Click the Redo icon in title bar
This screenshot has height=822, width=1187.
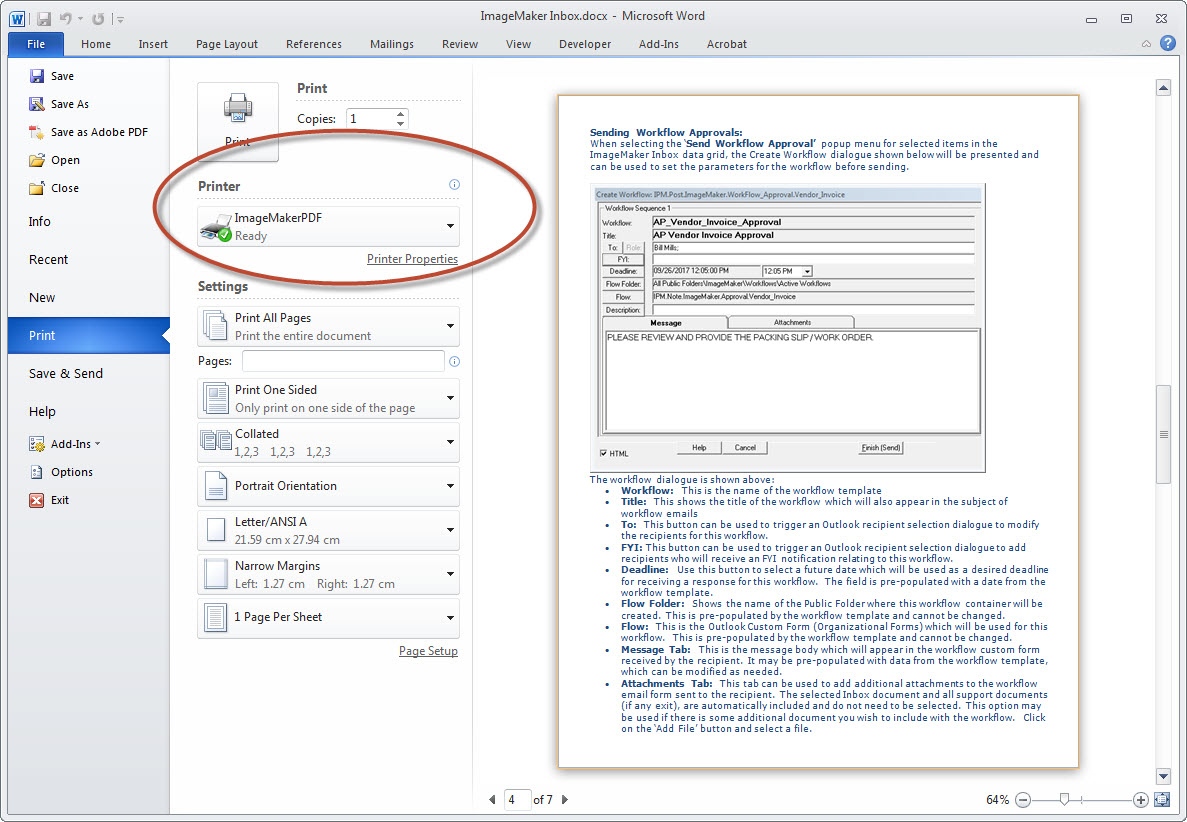98,19
